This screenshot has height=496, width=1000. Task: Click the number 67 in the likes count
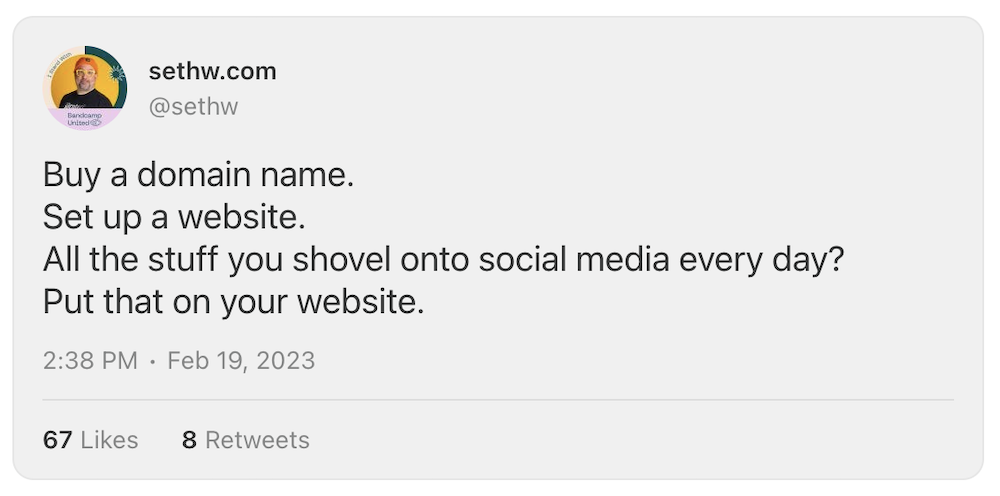pos(57,440)
